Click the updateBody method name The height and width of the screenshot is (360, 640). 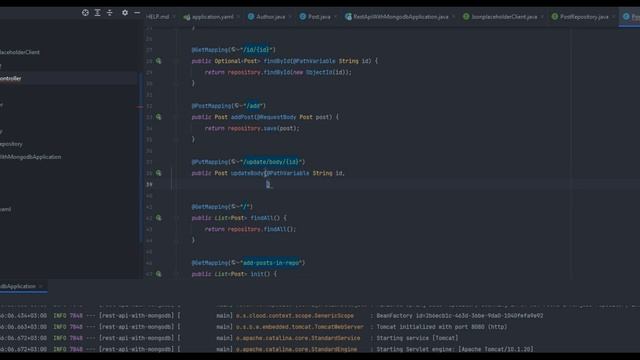click(x=247, y=173)
